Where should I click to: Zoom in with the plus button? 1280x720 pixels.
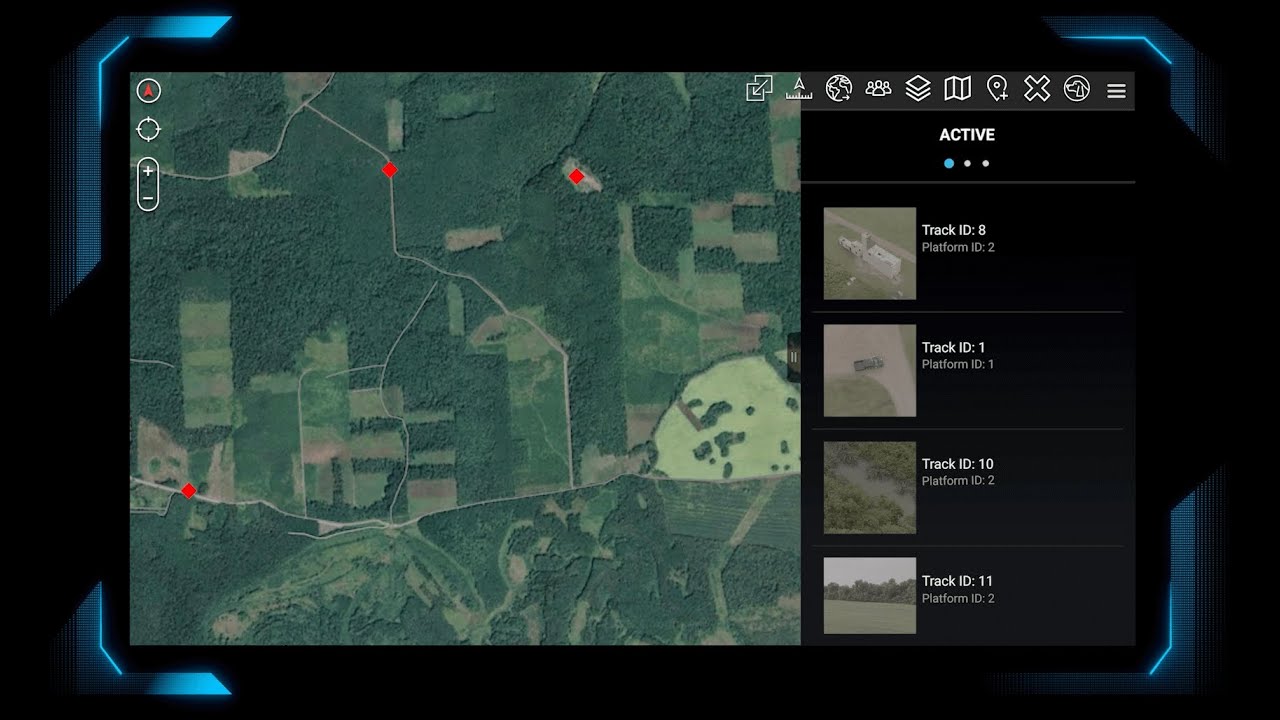click(148, 171)
